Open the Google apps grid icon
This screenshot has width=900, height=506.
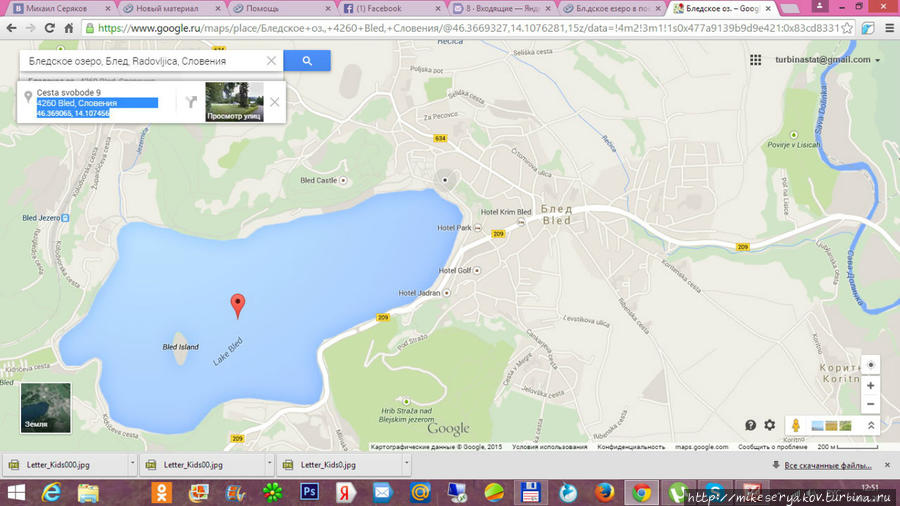click(756, 60)
